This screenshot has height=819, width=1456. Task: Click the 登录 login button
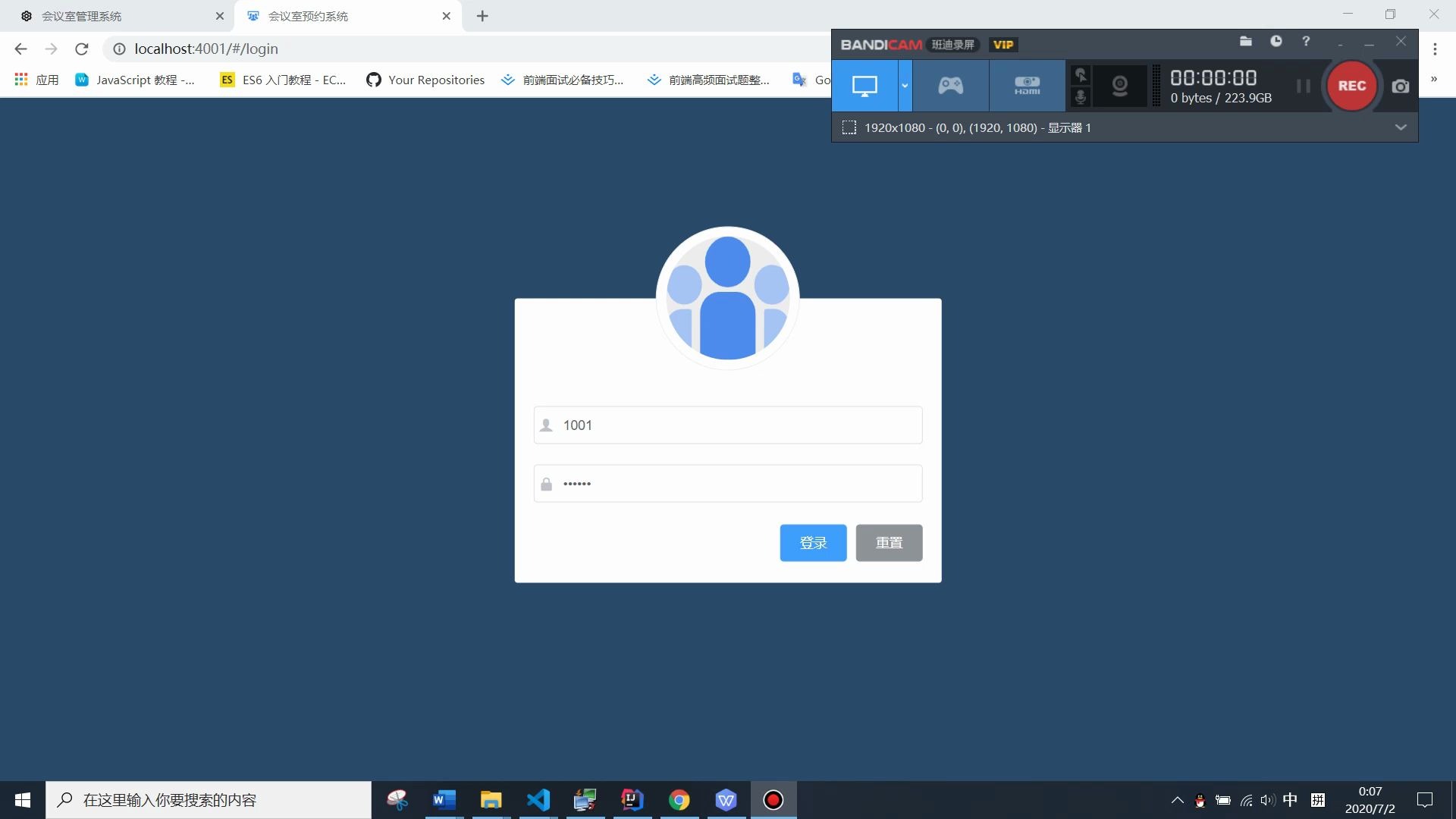[812, 542]
